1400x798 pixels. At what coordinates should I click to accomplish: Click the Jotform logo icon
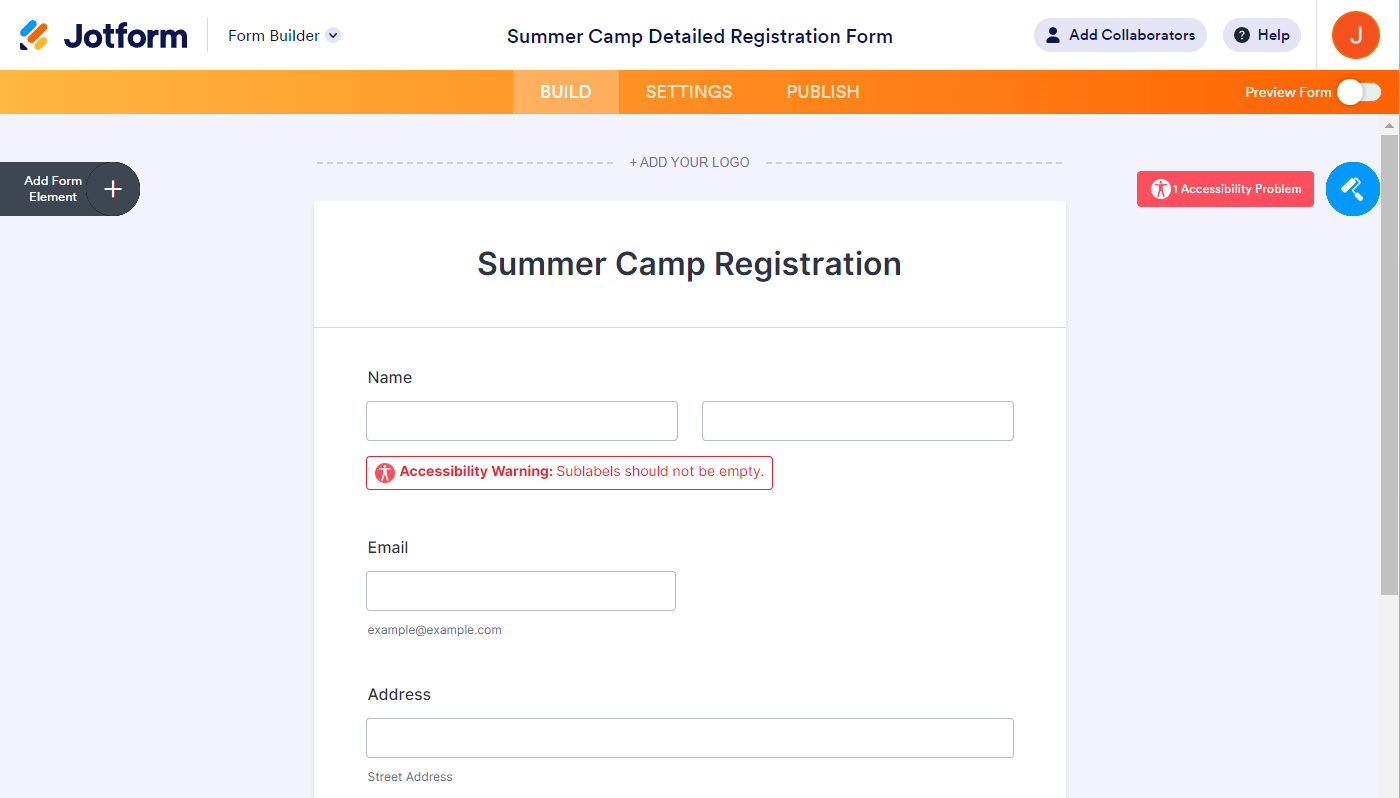(x=34, y=36)
